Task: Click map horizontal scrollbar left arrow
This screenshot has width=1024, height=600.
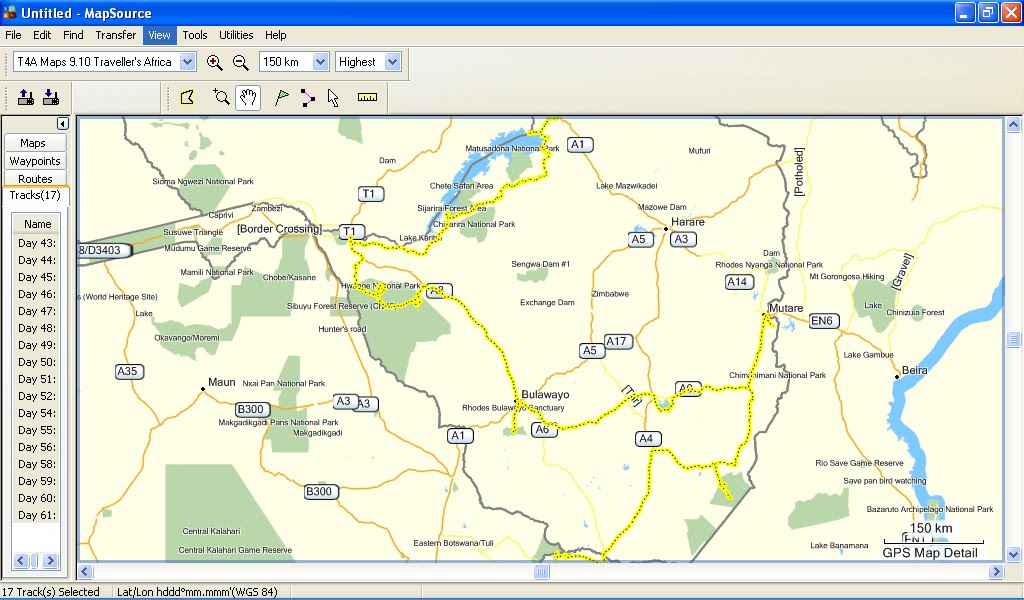Action: pos(85,571)
